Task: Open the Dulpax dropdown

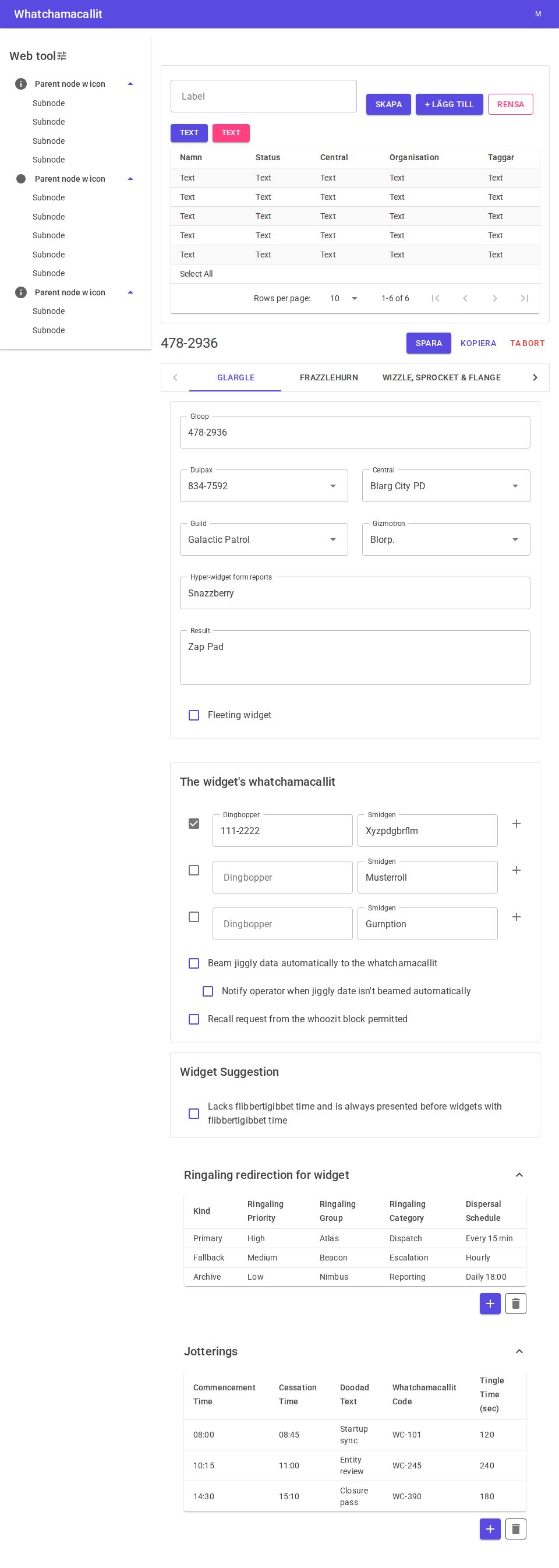Action: click(x=264, y=486)
